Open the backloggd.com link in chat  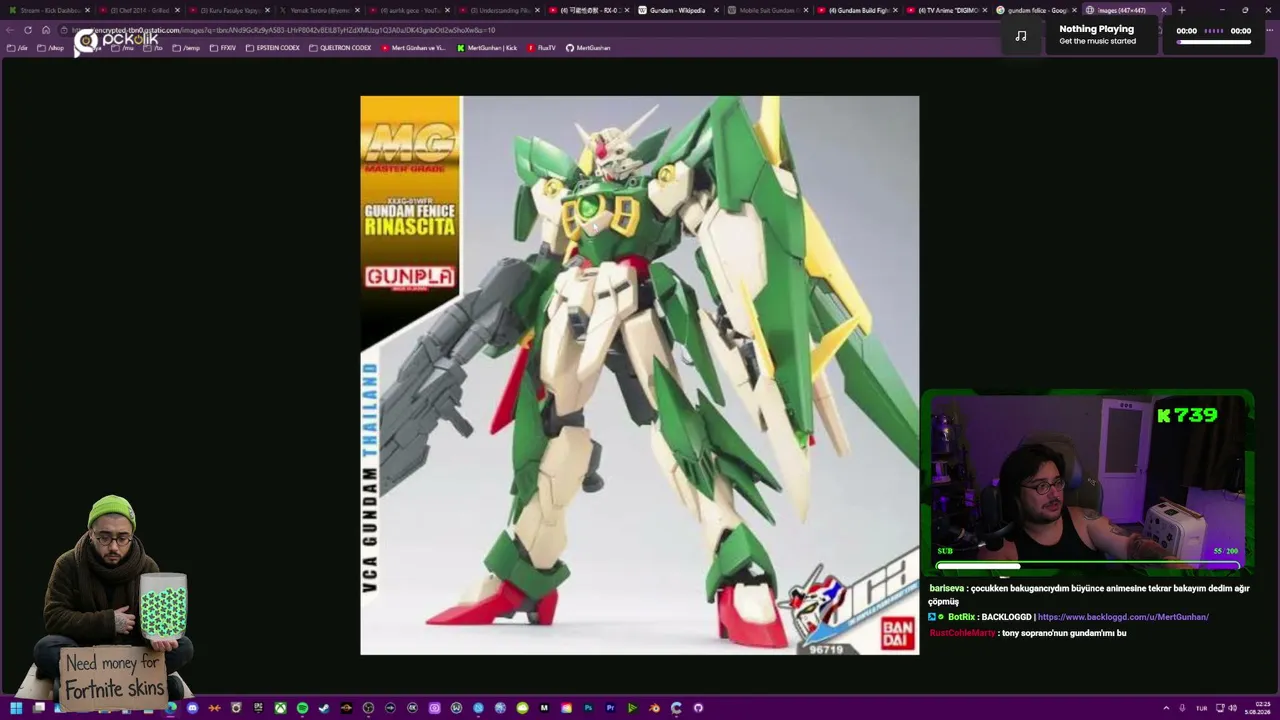pos(1123,617)
